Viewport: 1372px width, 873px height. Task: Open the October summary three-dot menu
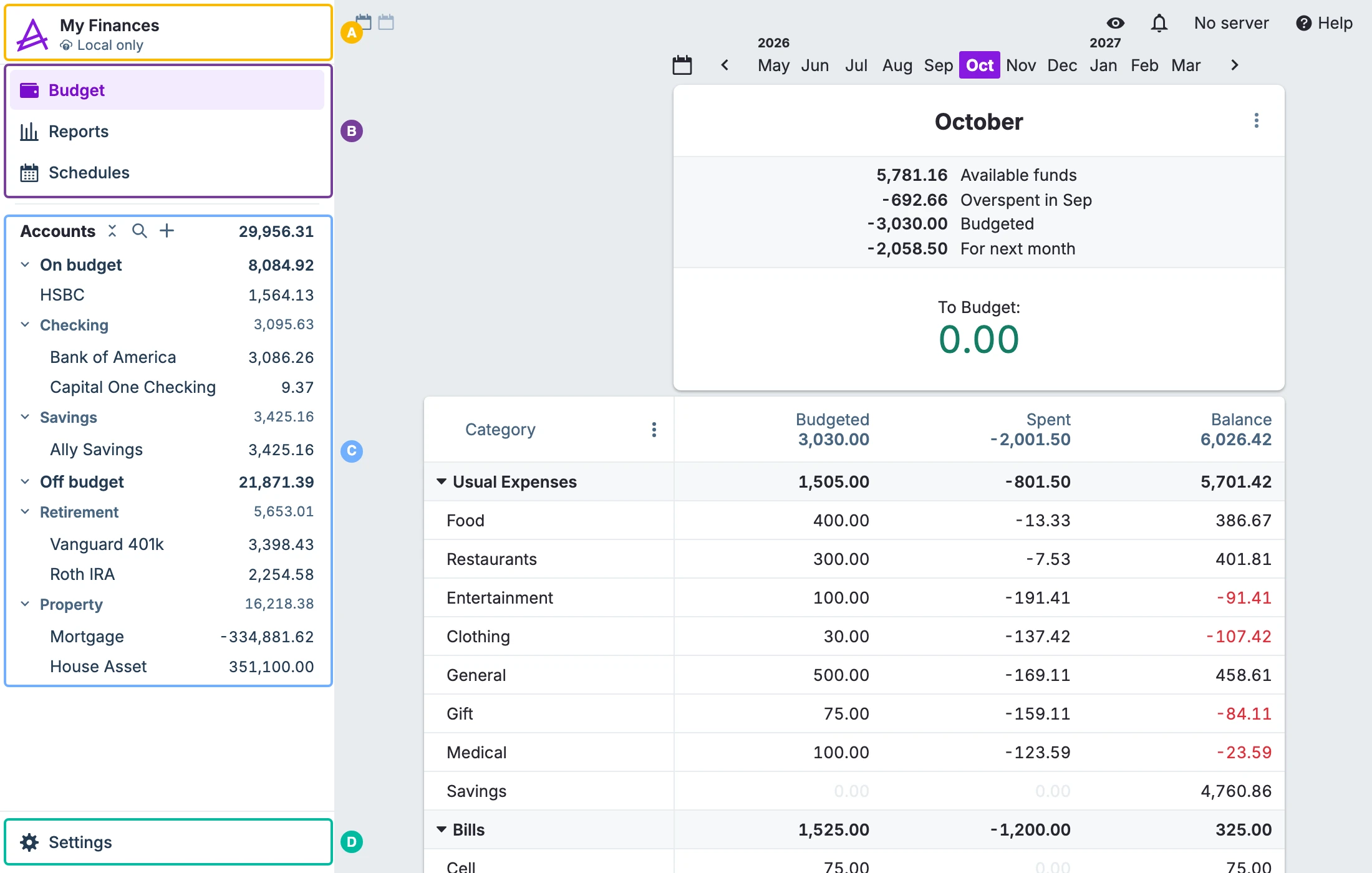coord(1257,120)
